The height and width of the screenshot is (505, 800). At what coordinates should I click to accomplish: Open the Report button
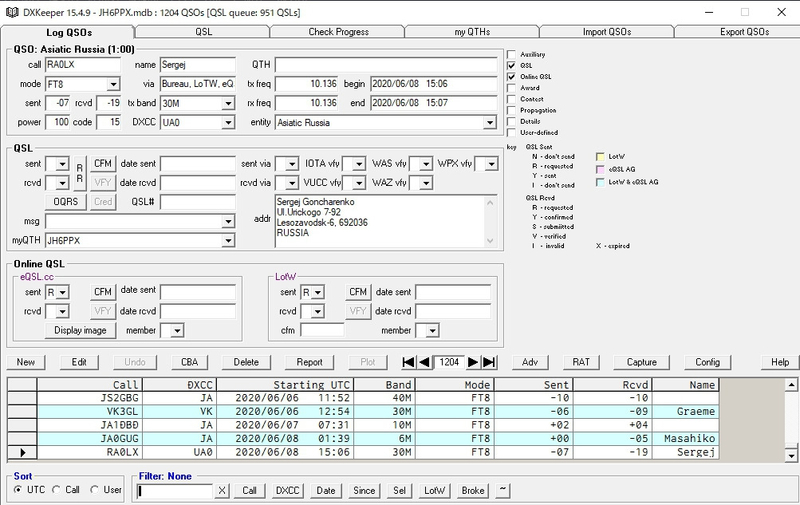[x=309, y=362]
